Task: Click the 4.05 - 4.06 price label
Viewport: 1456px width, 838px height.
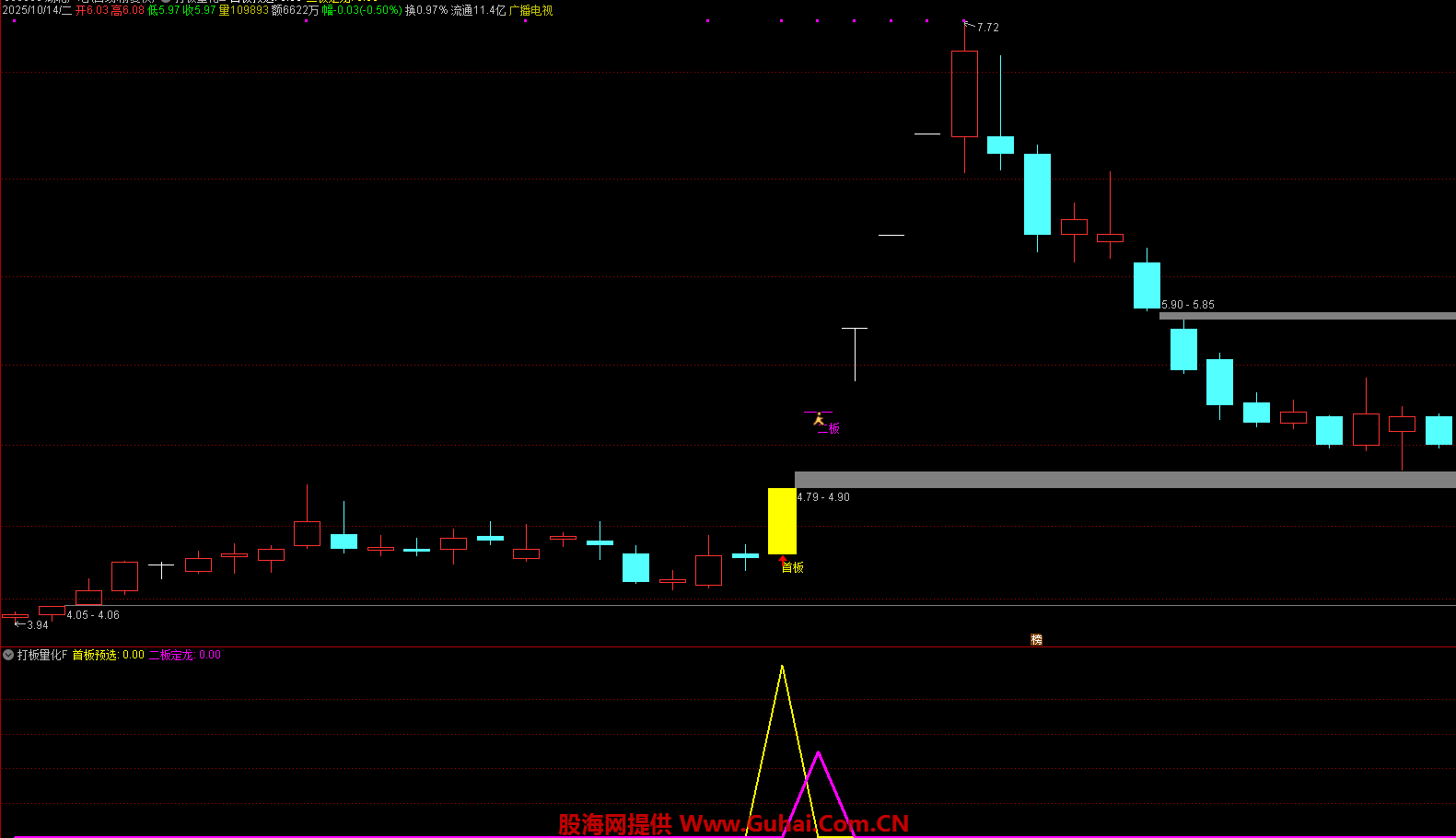Action: pos(93,615)
